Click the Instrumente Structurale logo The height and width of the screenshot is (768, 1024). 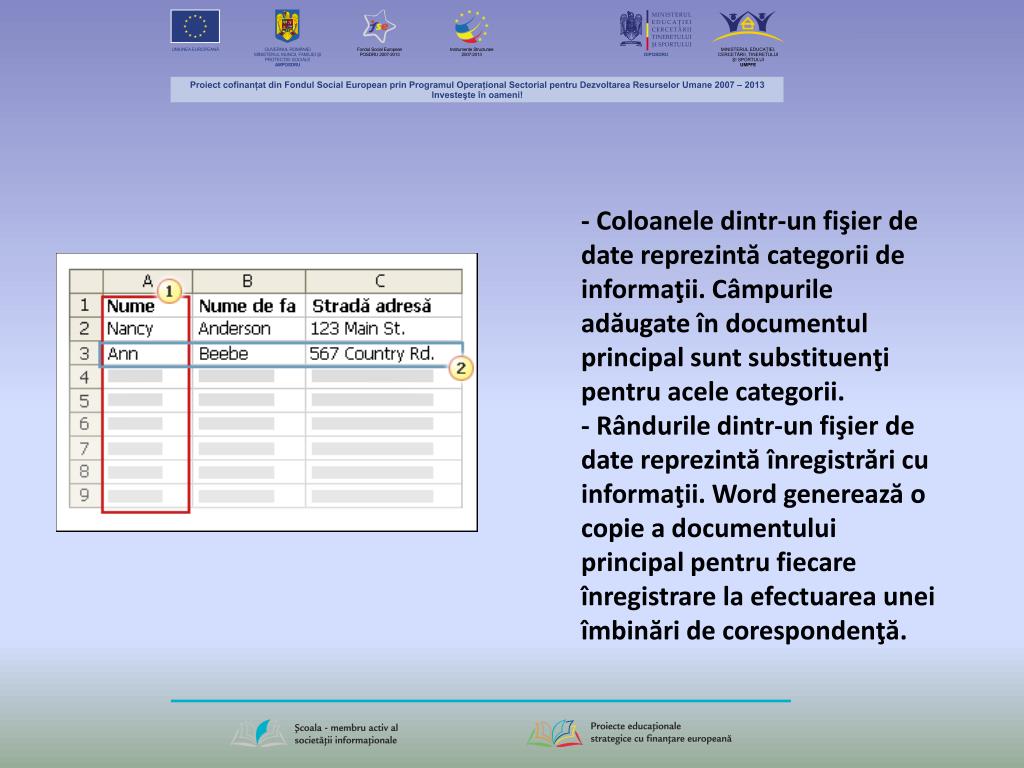coord(471,27)
